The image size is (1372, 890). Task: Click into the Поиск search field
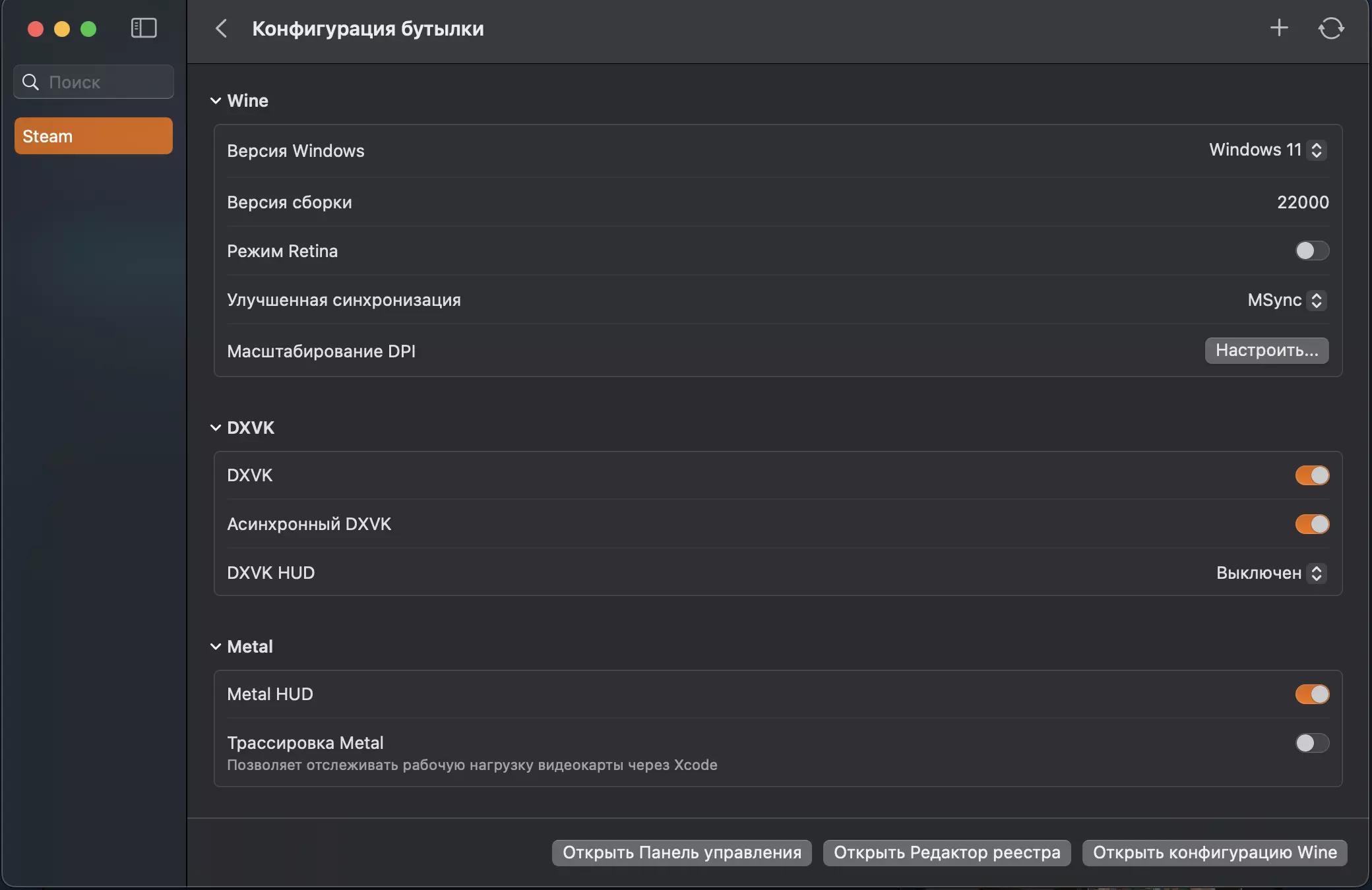(106, 82)
